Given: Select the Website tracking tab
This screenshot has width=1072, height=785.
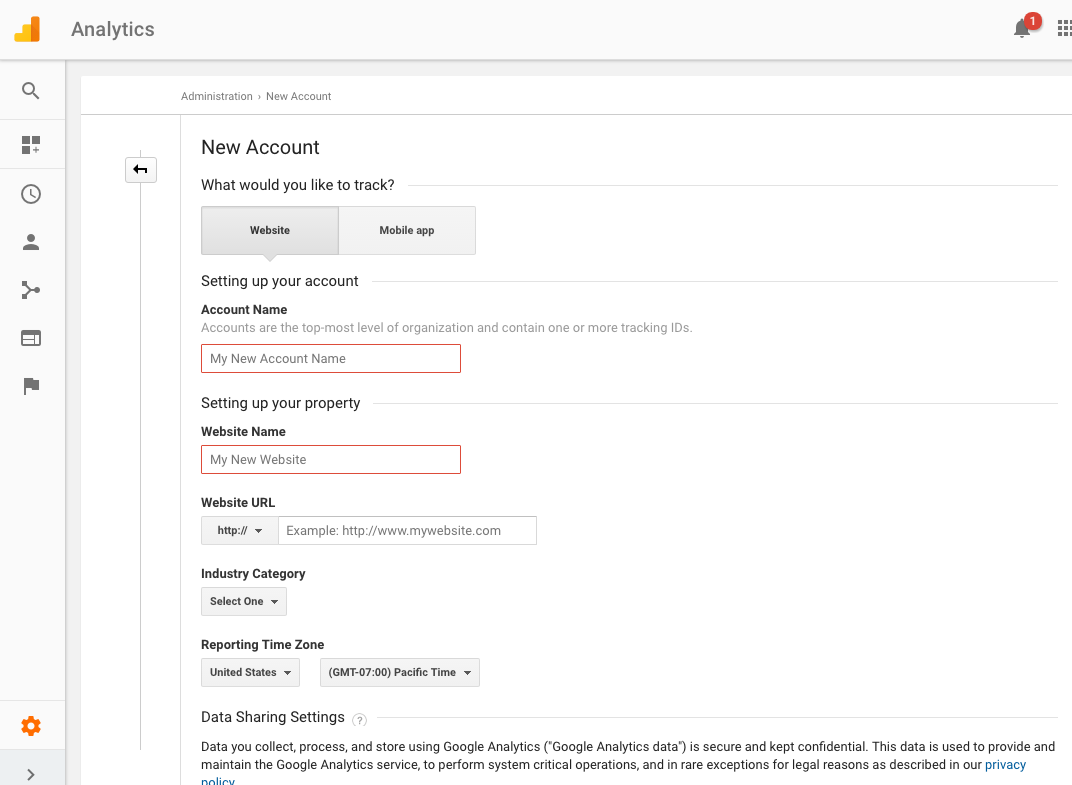Looking at the screenshot, I should [x=270, y=230].
